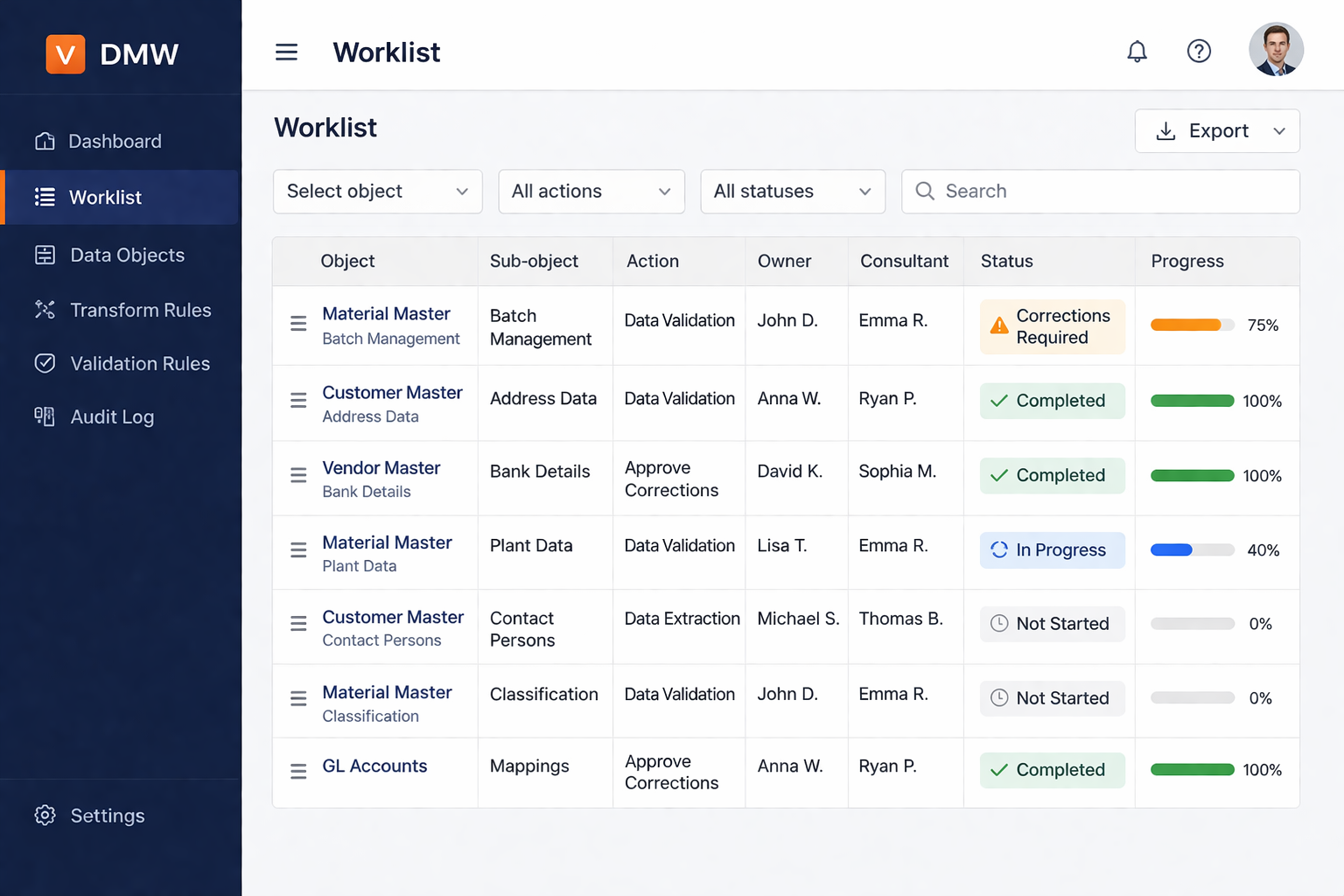The height and width of the screenshot is (896, 1344).
Task: Click the drag handle on GL Accounts row
Action: click(x=298, y=771)
